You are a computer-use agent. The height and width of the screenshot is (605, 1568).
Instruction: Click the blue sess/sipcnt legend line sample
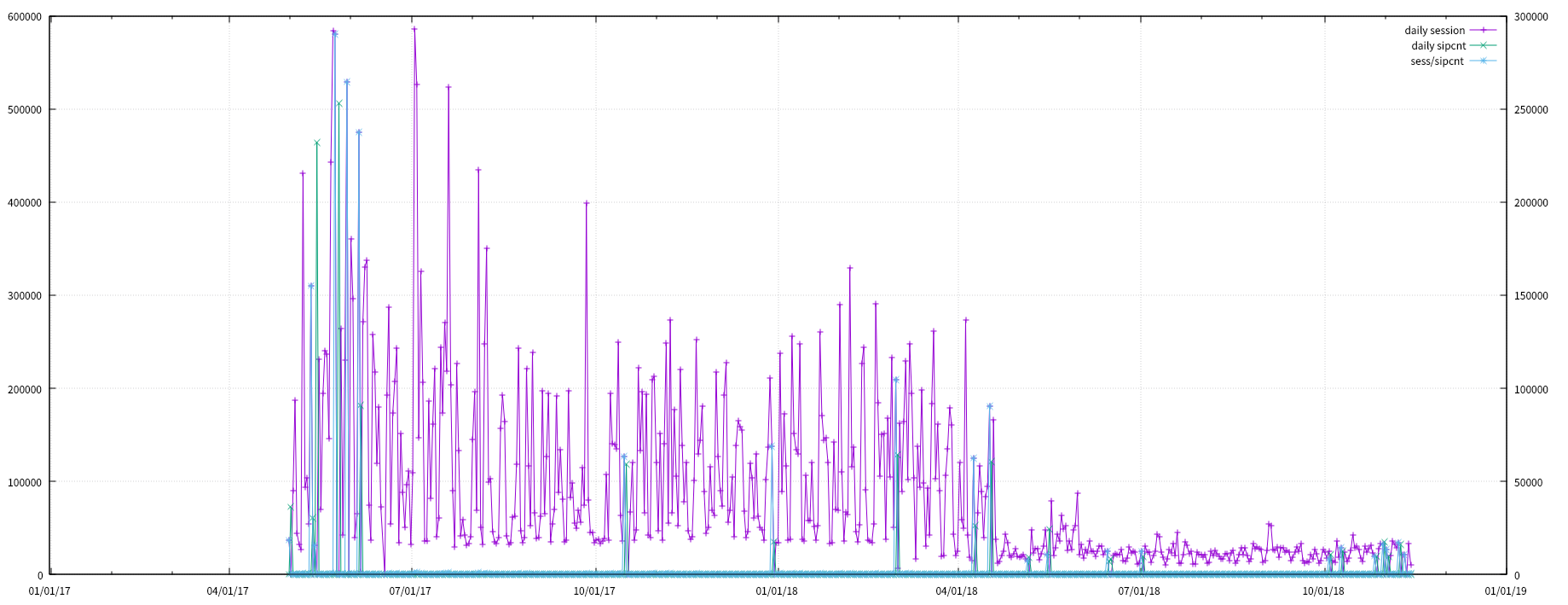[1483, 61]
